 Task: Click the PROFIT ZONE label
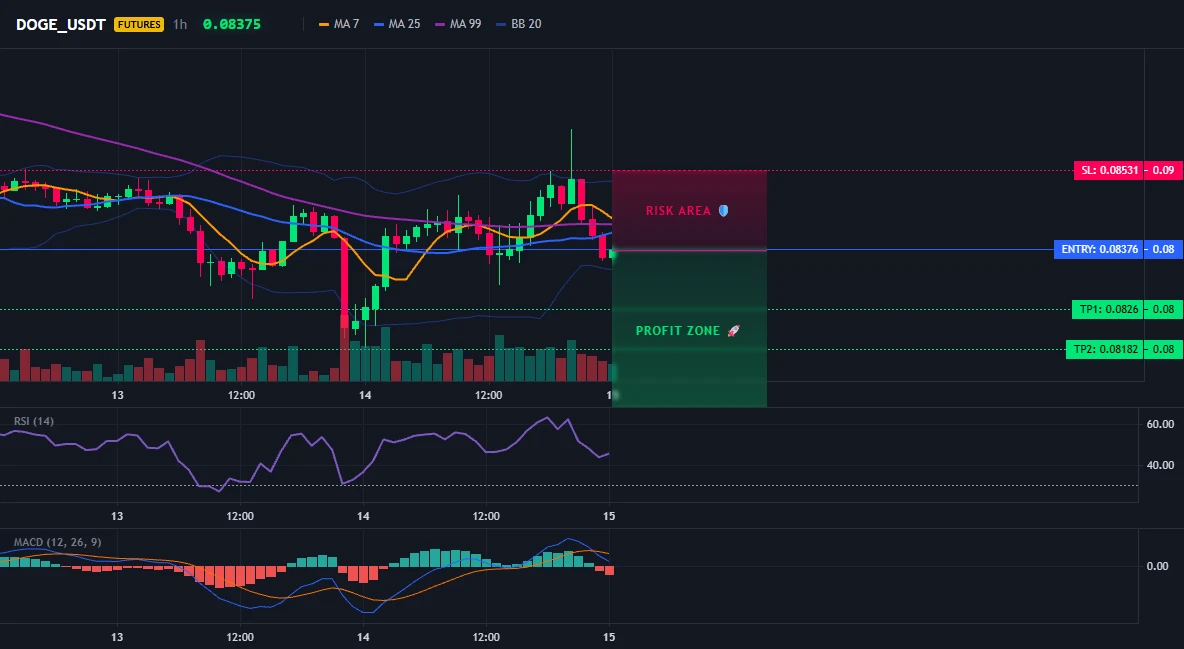(678, 331)
